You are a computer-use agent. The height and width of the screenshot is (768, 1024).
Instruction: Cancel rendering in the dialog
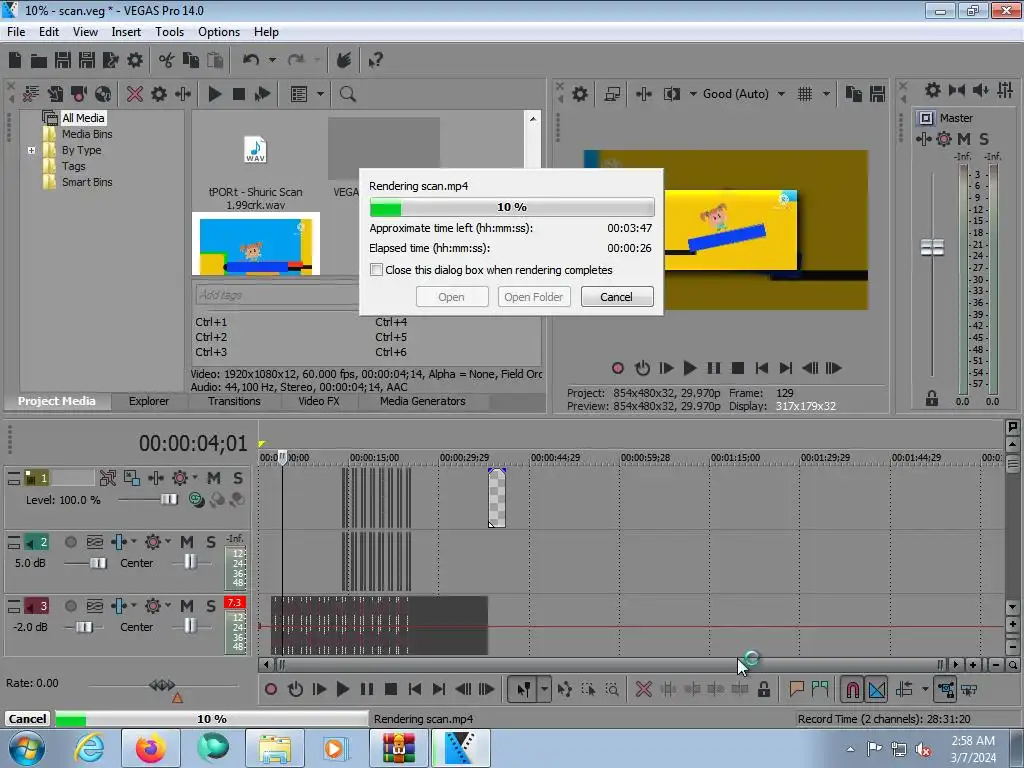click(x=616, y=296)
